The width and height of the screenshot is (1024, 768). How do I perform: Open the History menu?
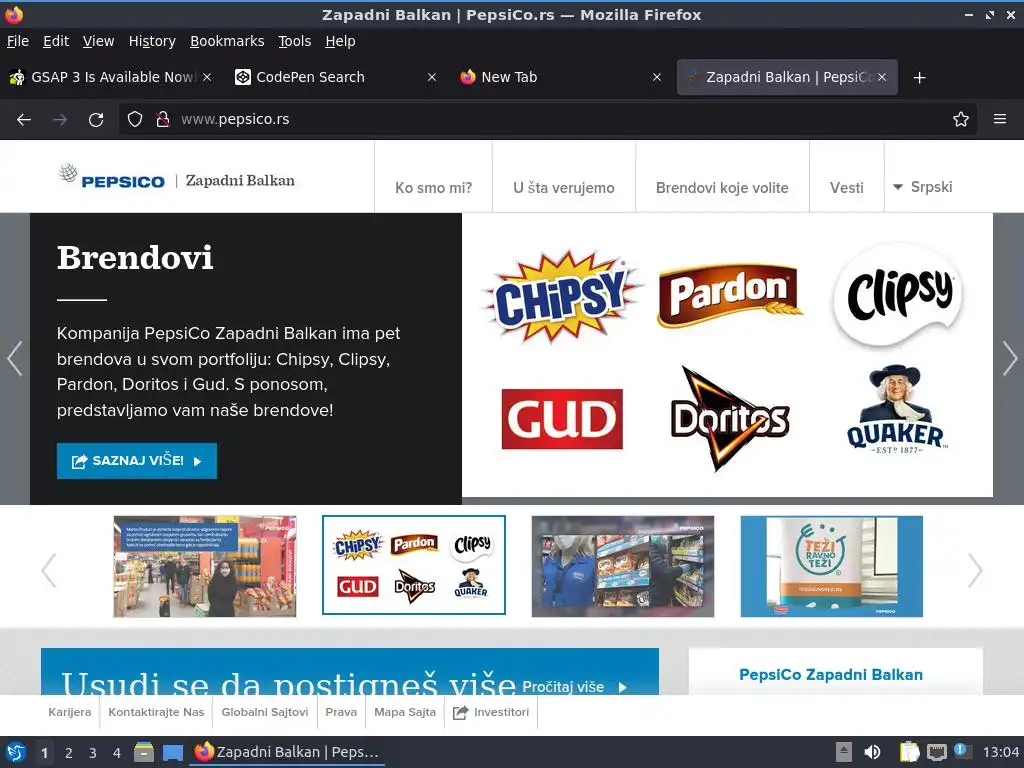[152, 41]
